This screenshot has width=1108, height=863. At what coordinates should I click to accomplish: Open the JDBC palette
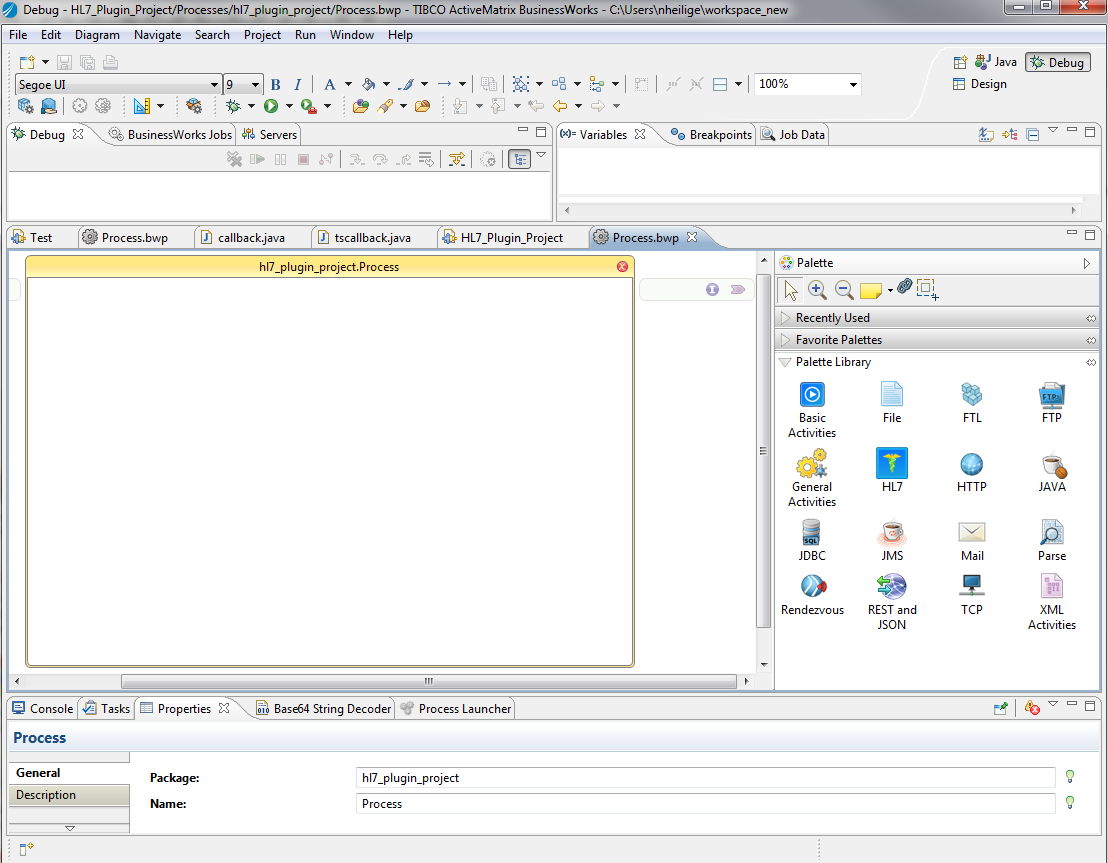(811, 534)
